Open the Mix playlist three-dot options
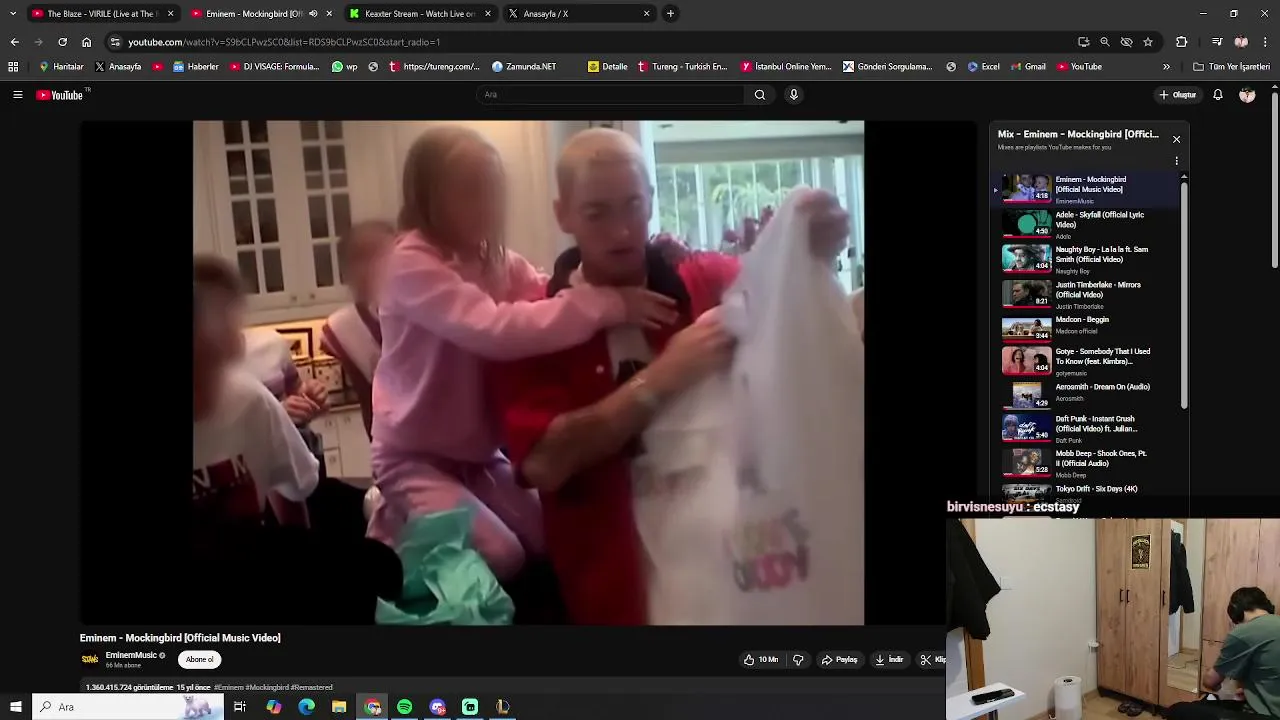This screenshot has height=720, width=1280. click(x=1176, y=161)
